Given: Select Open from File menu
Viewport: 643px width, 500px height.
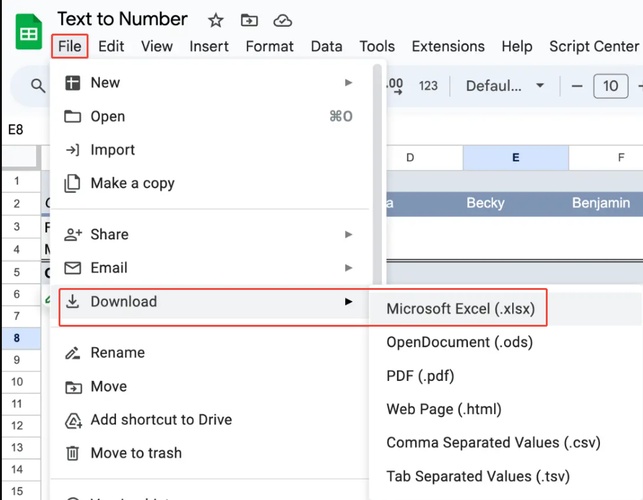Looking at the screenshot, I should click(x=209, y=116).
